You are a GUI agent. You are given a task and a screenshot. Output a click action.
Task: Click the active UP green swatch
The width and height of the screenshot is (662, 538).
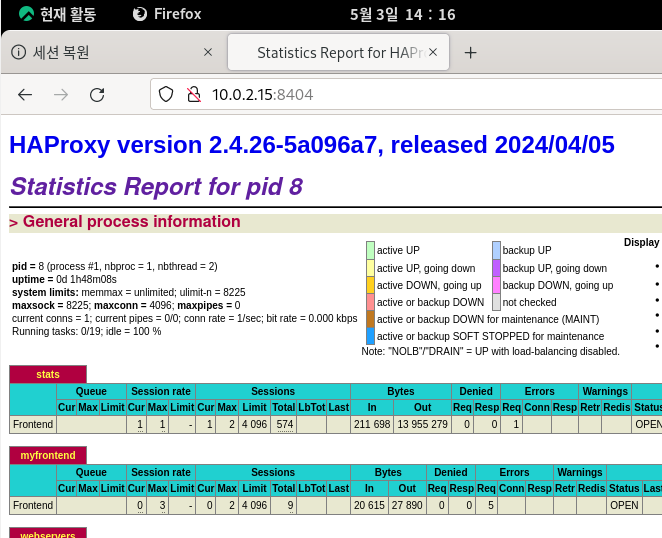(370, 250)
